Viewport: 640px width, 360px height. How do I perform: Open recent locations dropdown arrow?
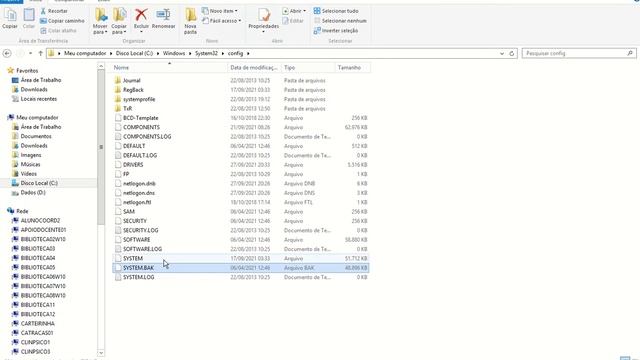click(x=30, y=53)
